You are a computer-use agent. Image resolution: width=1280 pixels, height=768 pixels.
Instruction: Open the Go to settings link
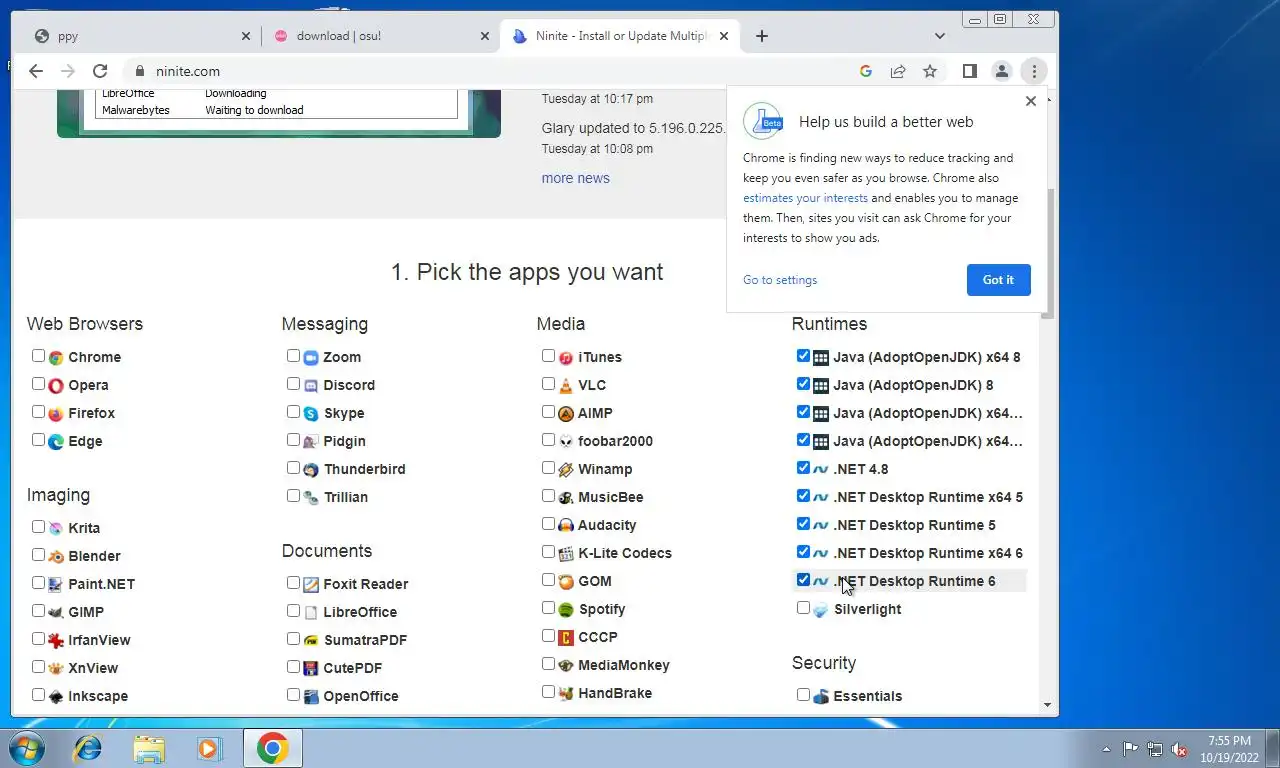pos(780,280)
